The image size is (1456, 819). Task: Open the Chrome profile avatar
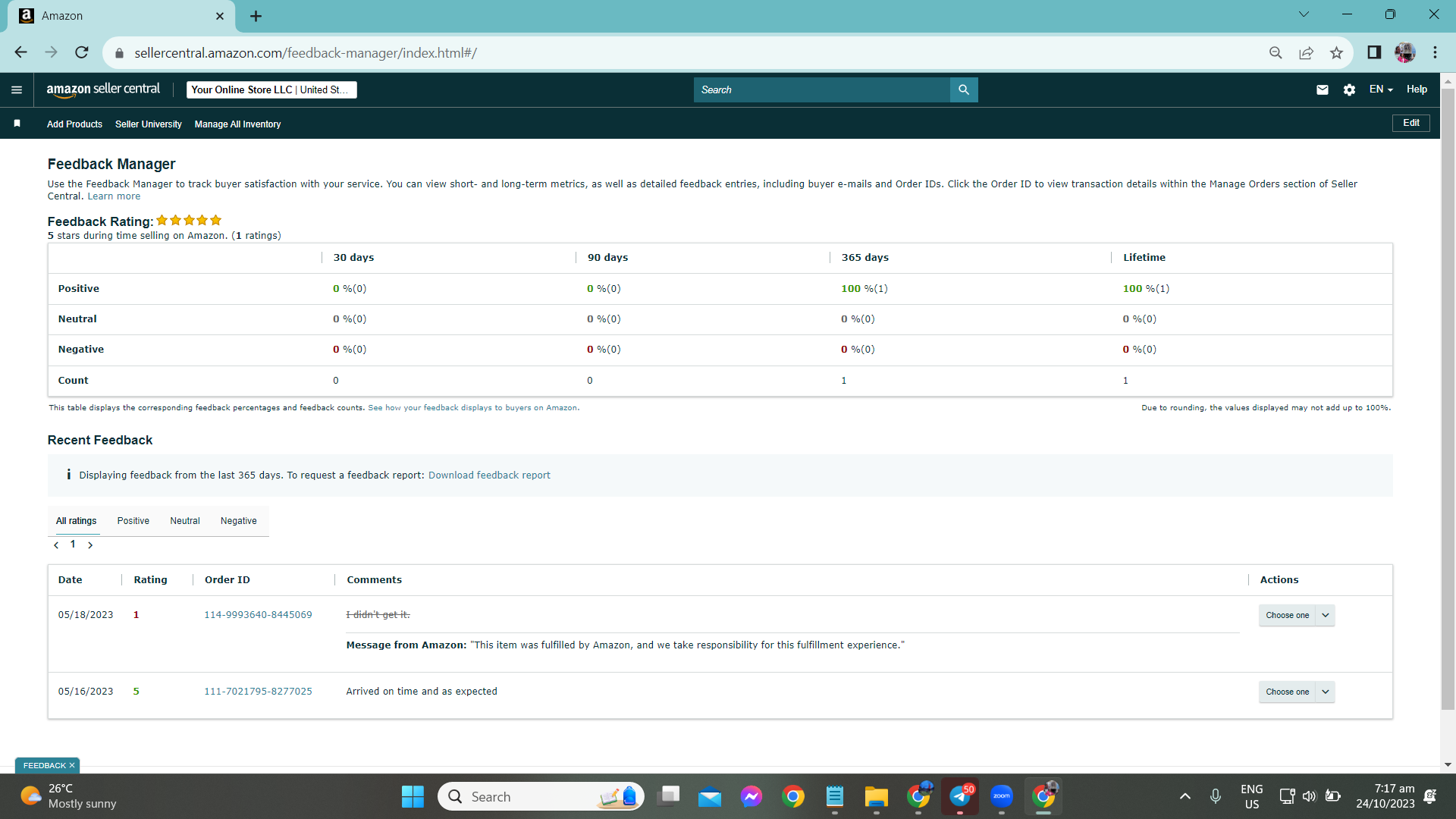point(1404,52)
